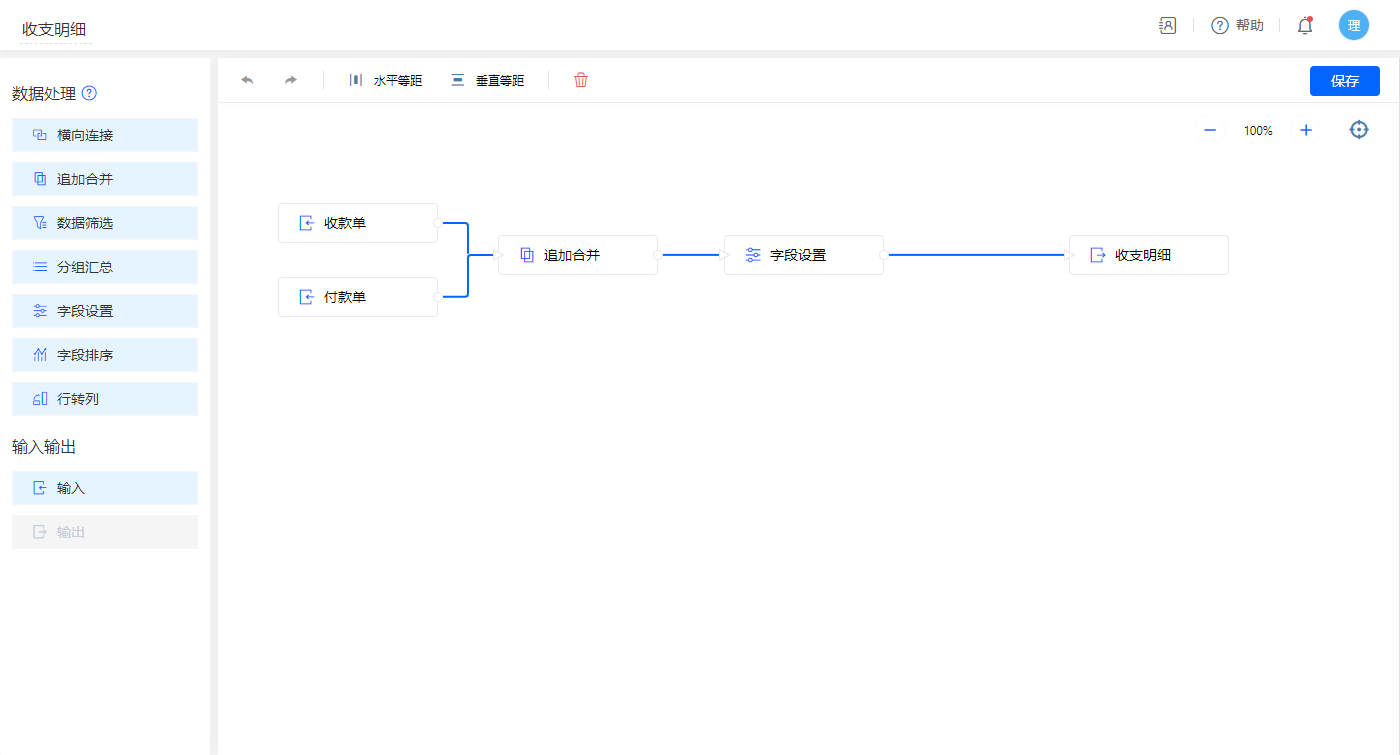Zoom out with the minus button
Screen dimensions: 1400x755
click(x=1210, y=130)
